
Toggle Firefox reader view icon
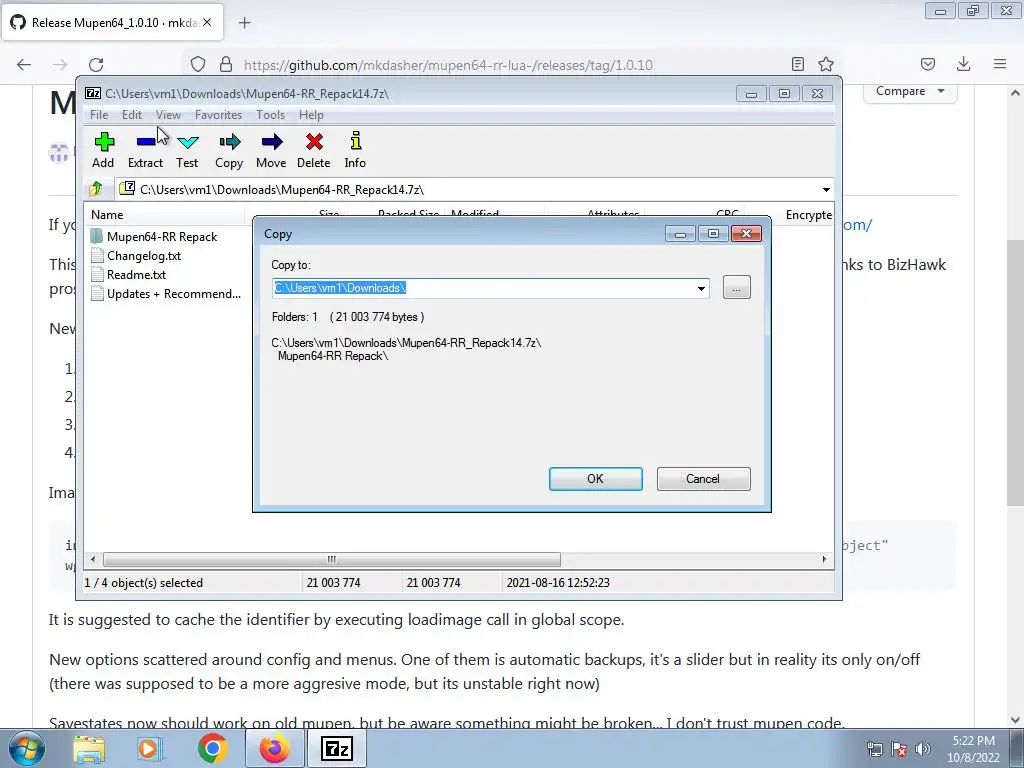[x=797, y=64]
